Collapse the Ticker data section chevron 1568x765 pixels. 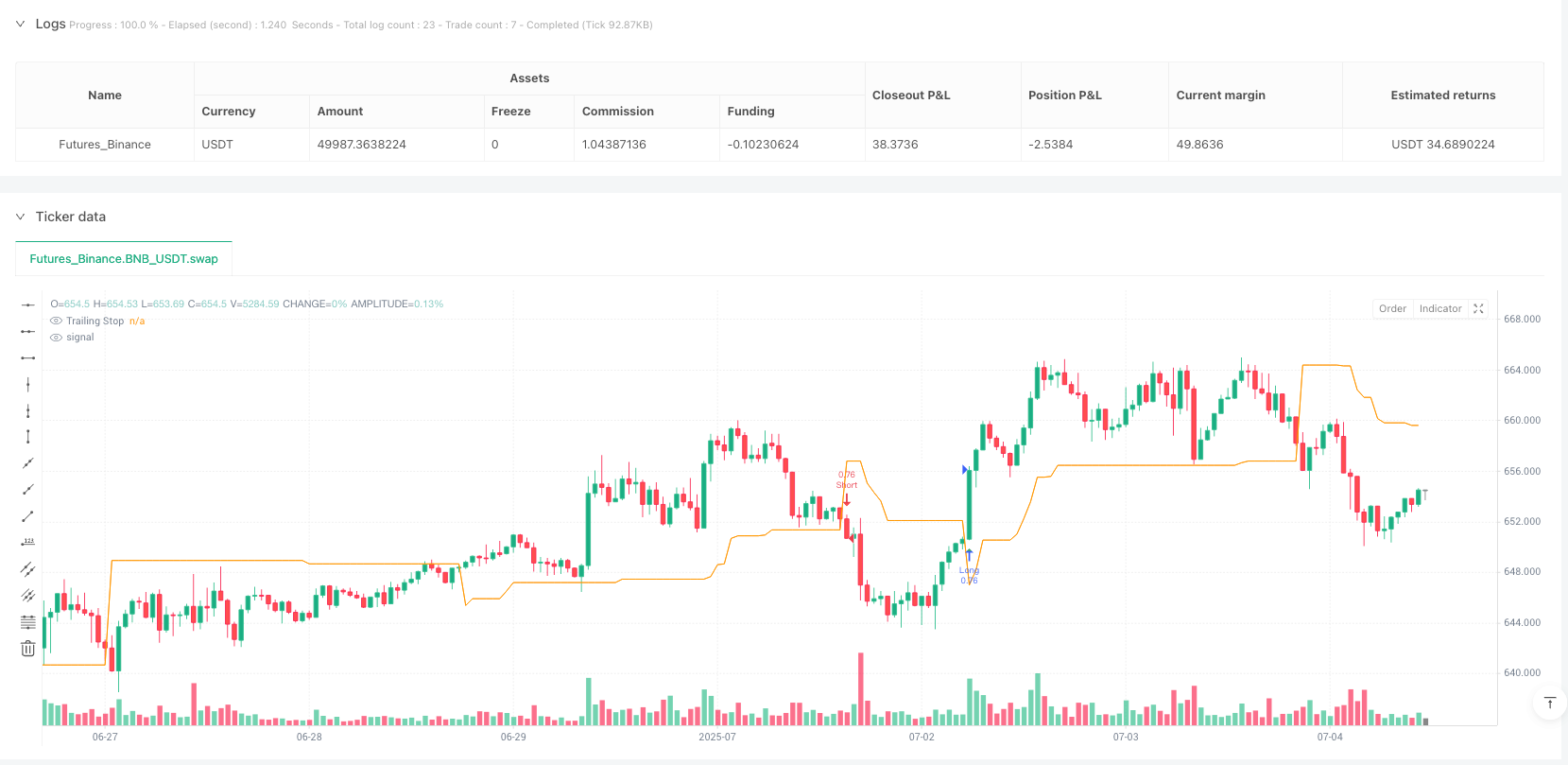[20, 217]
